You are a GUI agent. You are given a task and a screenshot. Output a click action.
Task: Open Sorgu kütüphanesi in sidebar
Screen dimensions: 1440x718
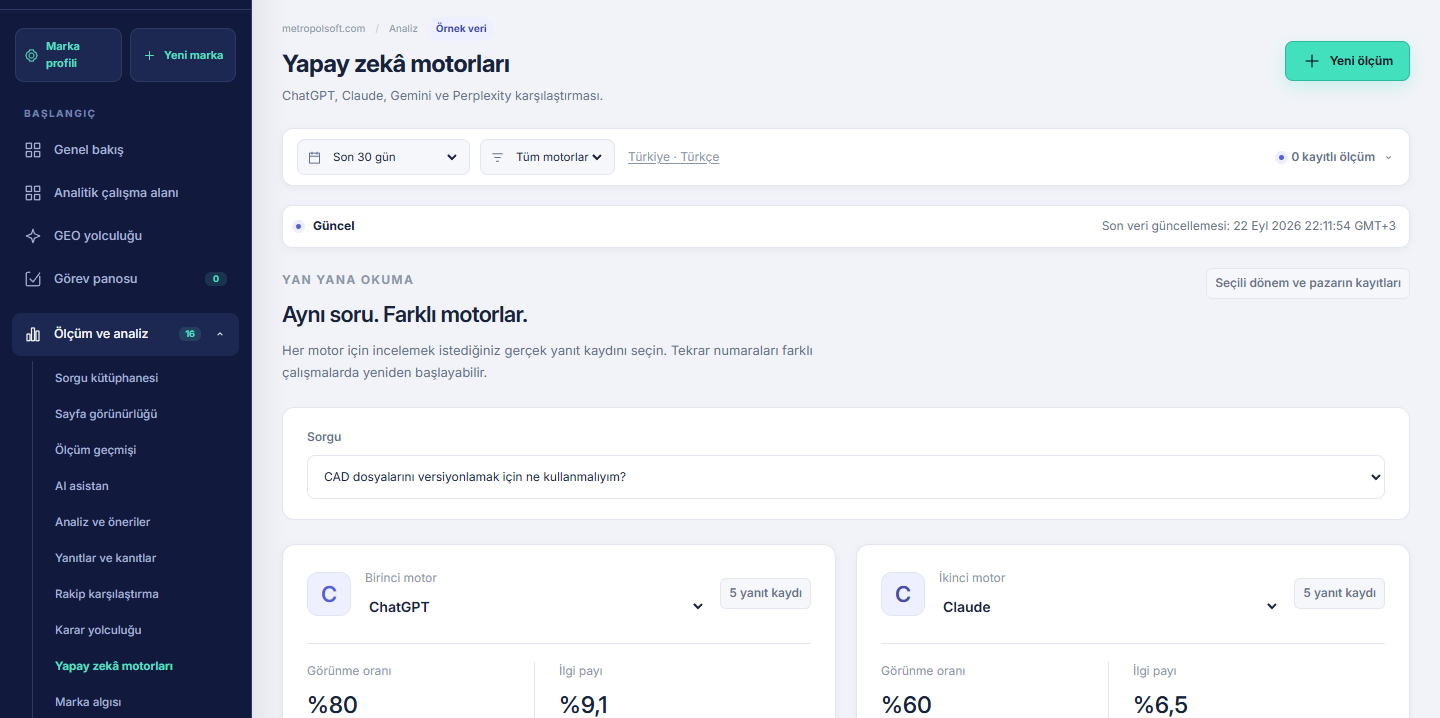coord(106,378)
